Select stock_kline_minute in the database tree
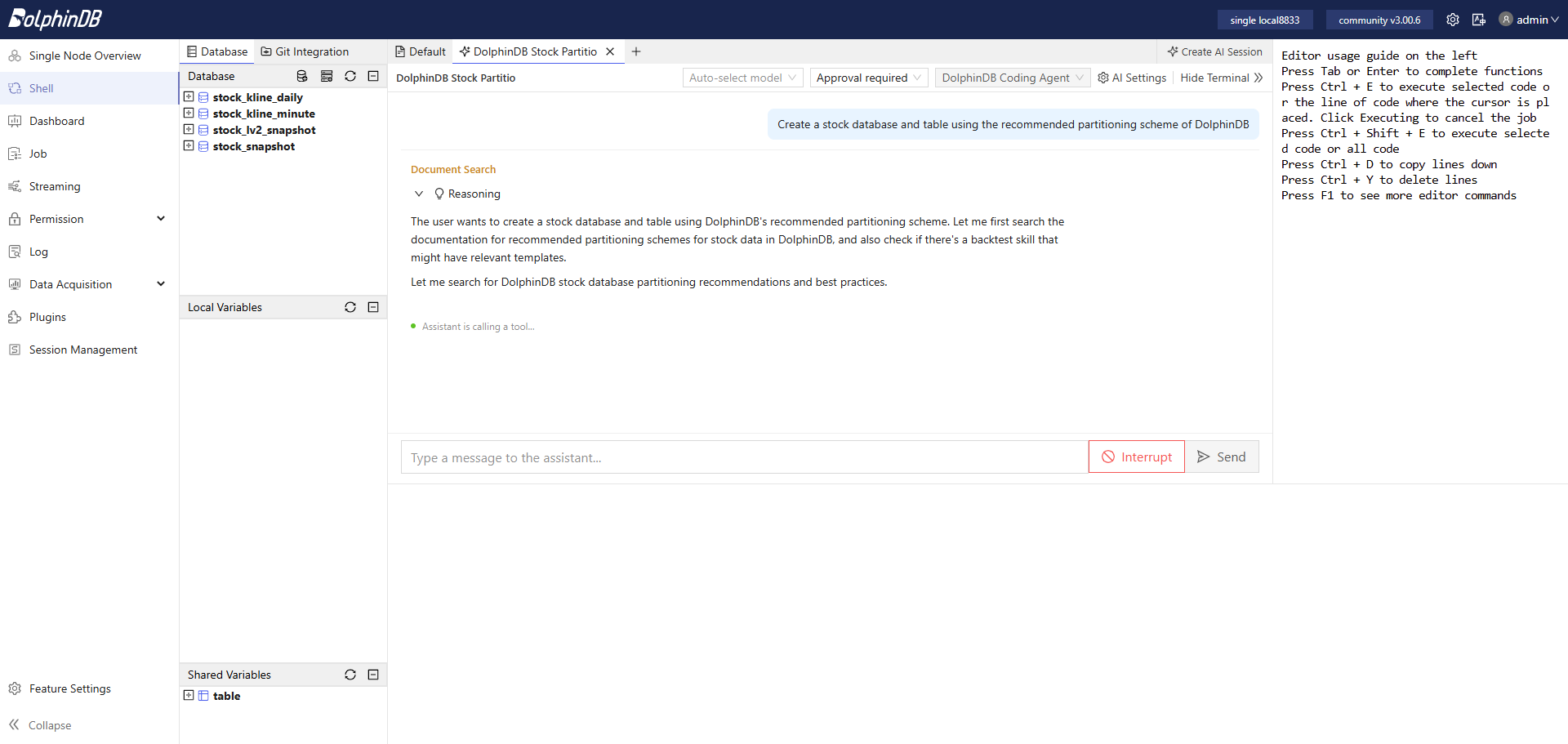Viewport: 1568px width, 744px height. tap(264, 114)
